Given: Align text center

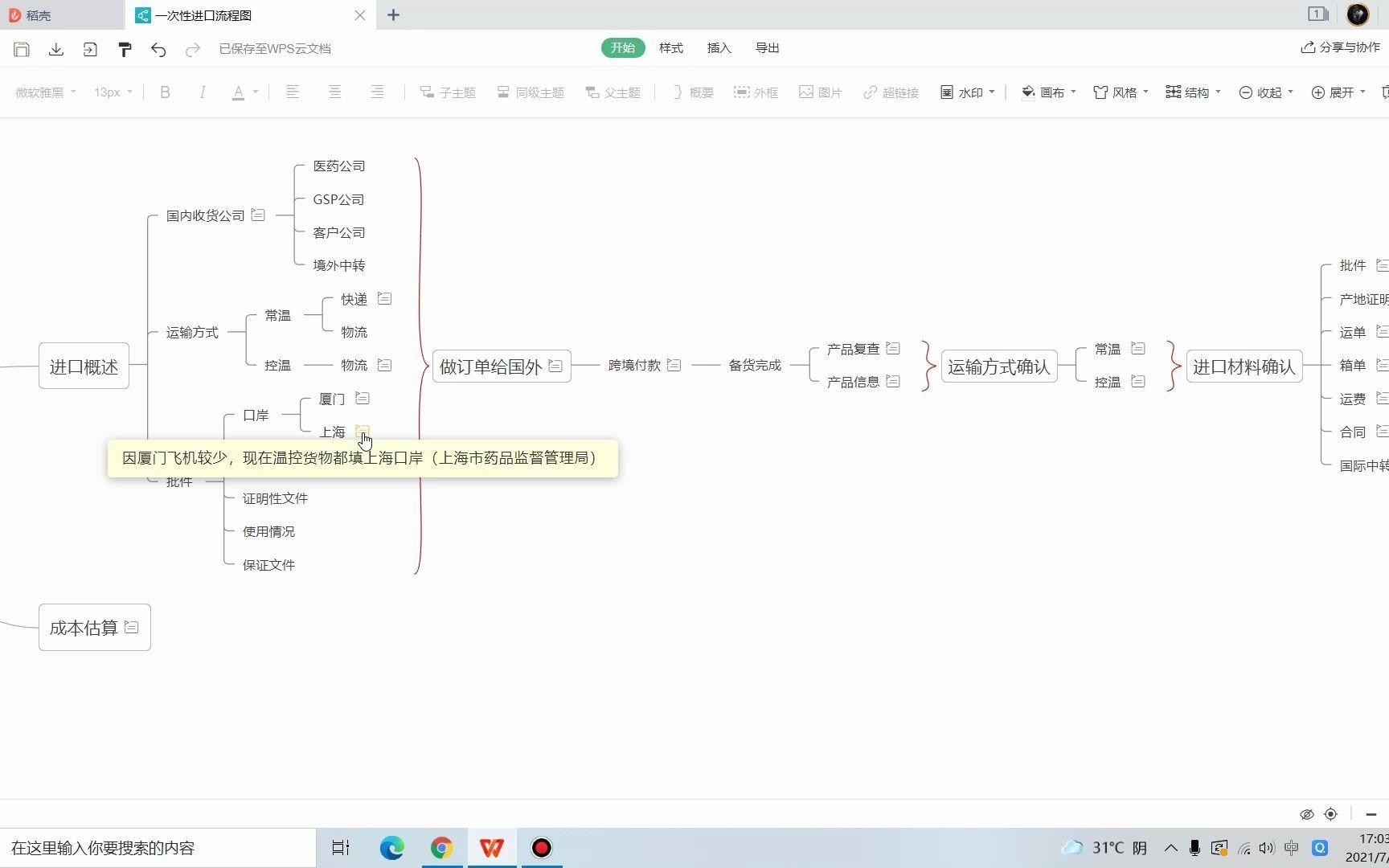Looking at the screenshot, I should 334,92.
